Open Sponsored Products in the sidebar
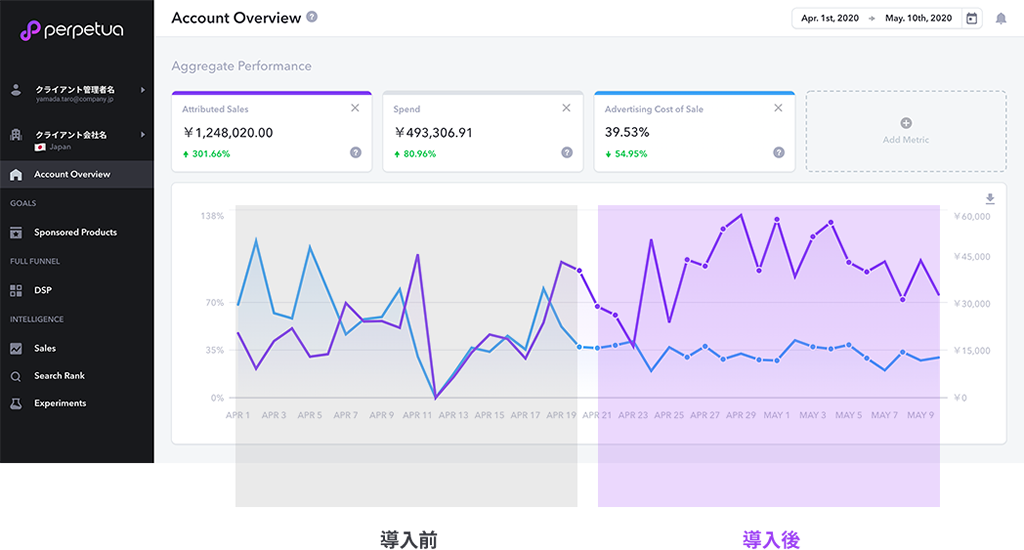 click(x=76, y=233)
